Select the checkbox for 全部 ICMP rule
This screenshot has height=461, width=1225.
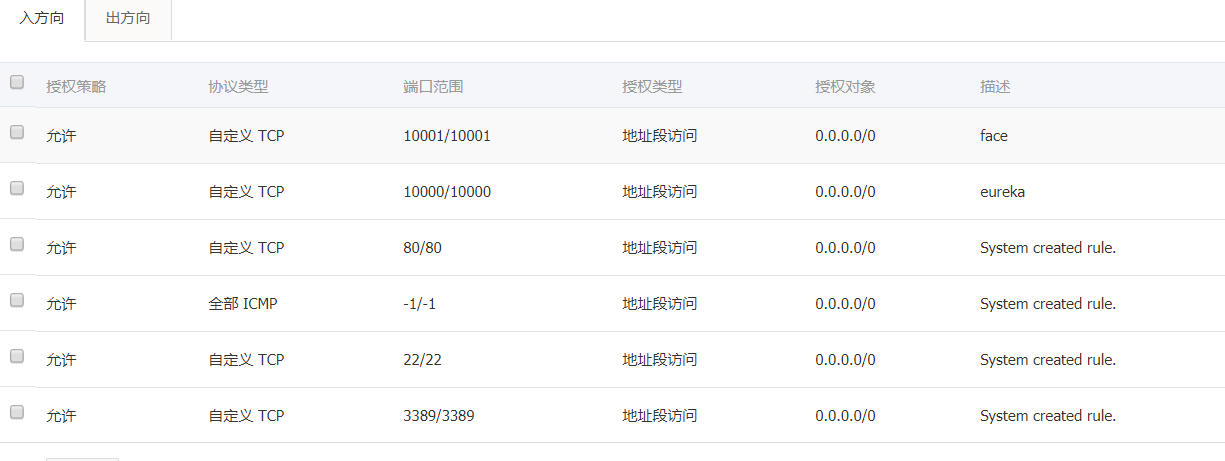(x=17, y=300)
